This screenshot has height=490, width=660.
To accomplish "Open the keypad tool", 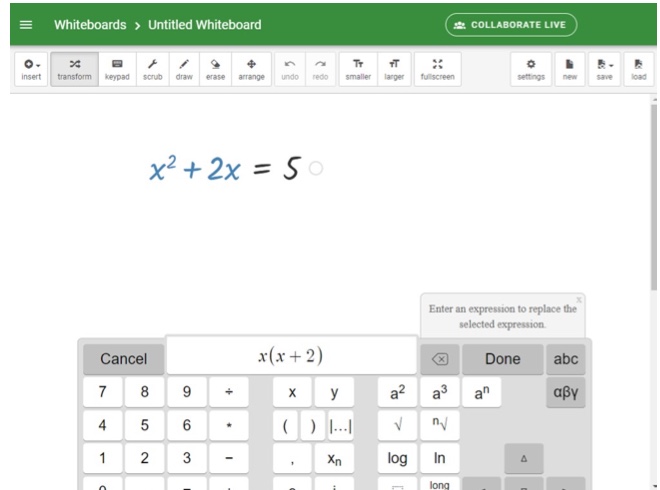I will point(117,69).
